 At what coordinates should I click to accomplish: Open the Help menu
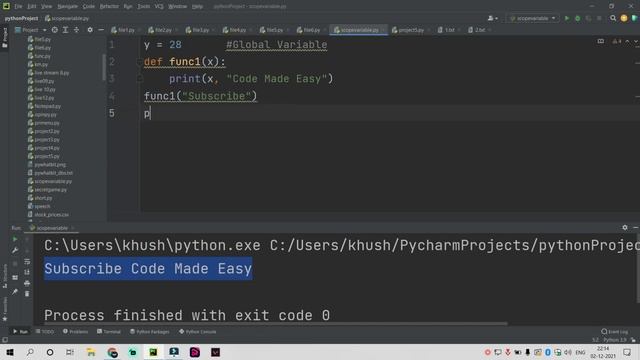tap(198, 6)
